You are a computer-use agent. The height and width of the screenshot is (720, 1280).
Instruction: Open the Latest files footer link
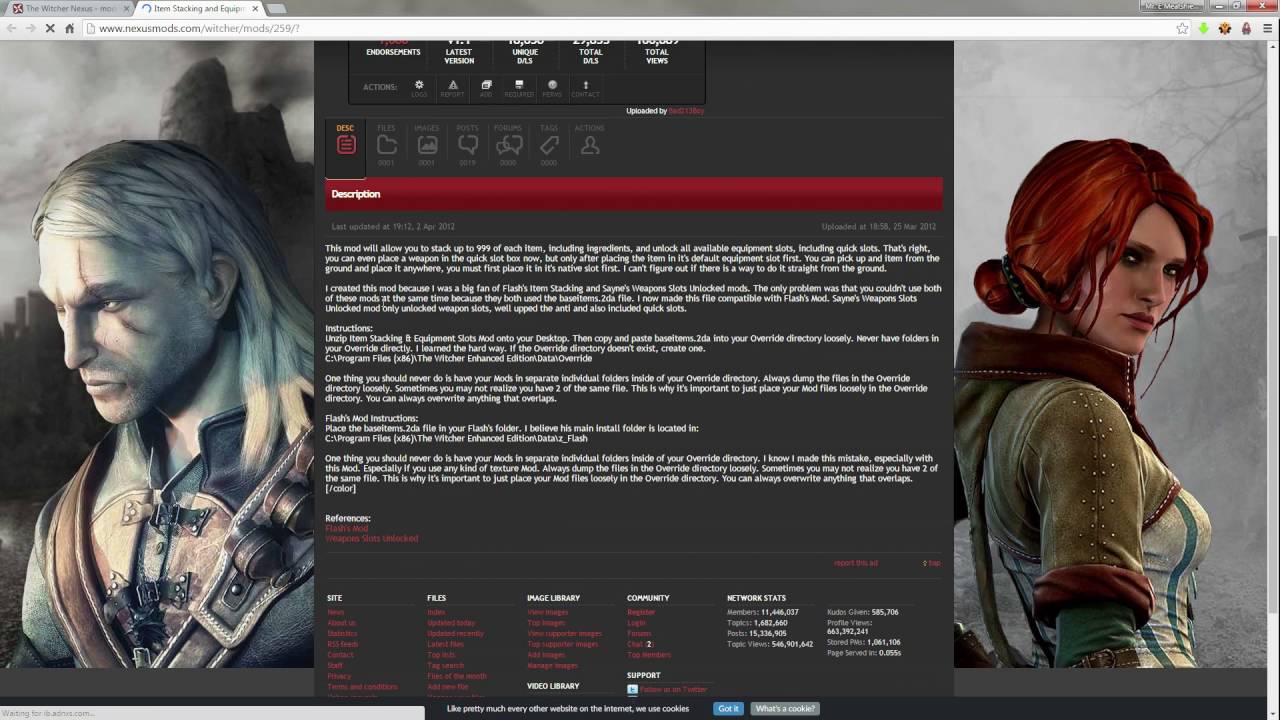445,644
